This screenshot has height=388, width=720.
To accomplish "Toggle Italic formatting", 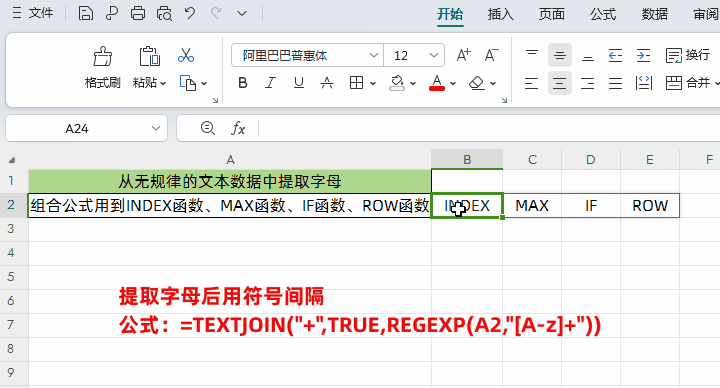I will click(x=270, y=83).
